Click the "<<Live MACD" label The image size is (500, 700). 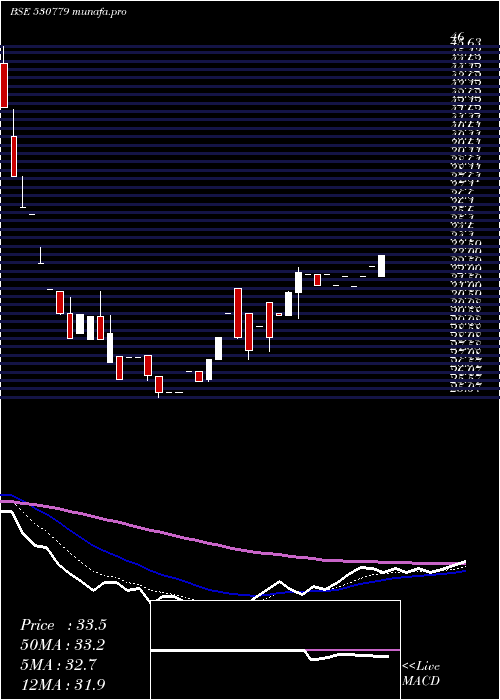[x=421, y=674]
